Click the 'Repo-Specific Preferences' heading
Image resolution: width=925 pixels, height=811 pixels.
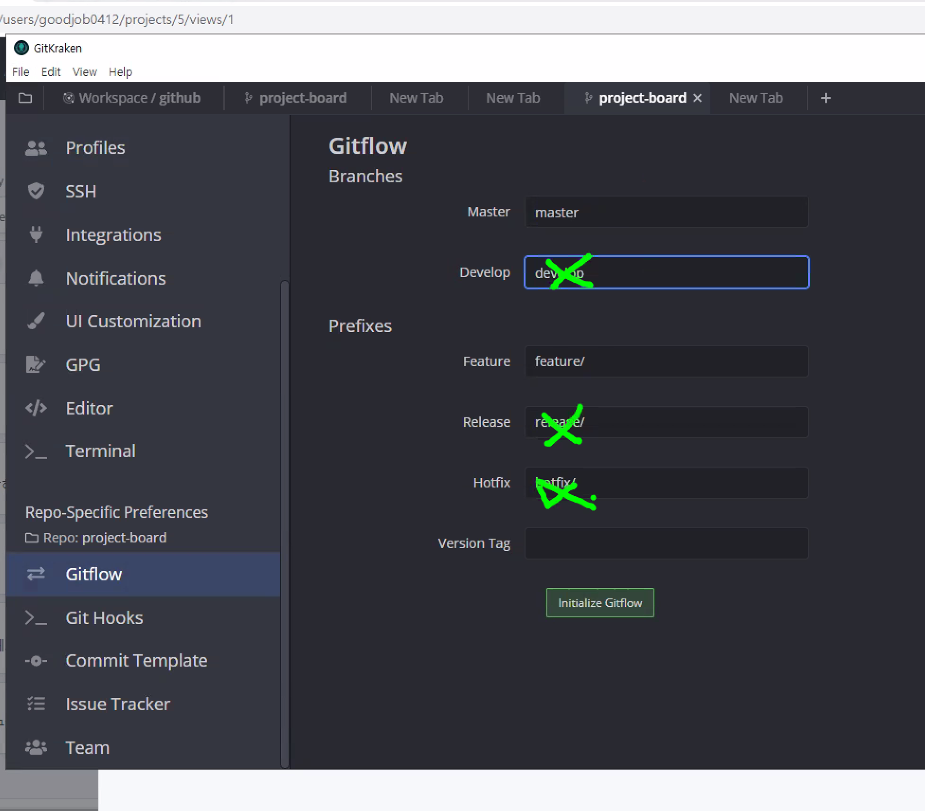116,512
